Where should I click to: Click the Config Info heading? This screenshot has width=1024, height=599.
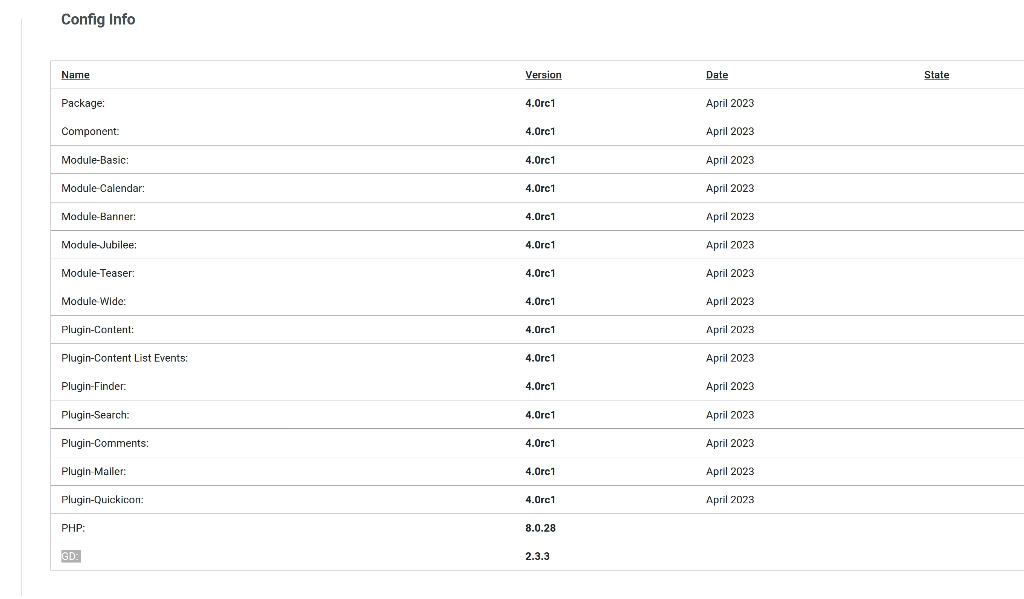(x=98, y=20)
